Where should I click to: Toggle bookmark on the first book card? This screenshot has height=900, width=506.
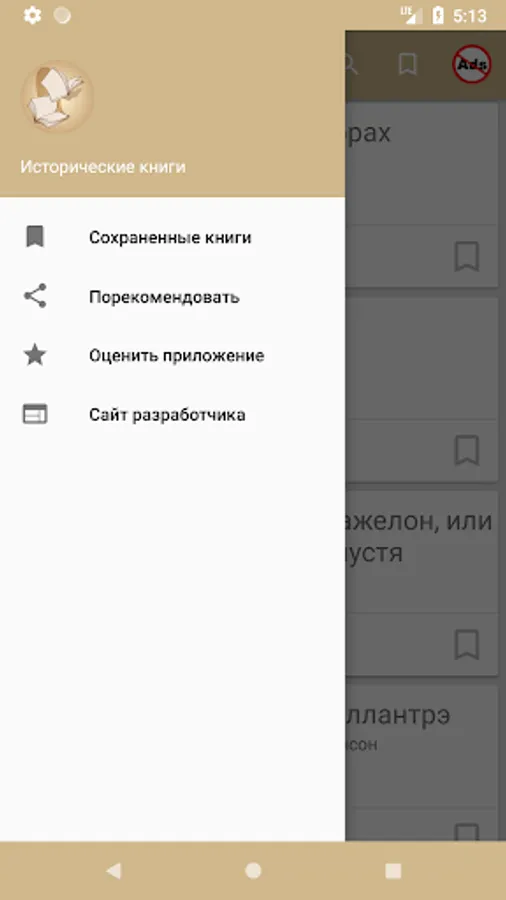(466, 257)
